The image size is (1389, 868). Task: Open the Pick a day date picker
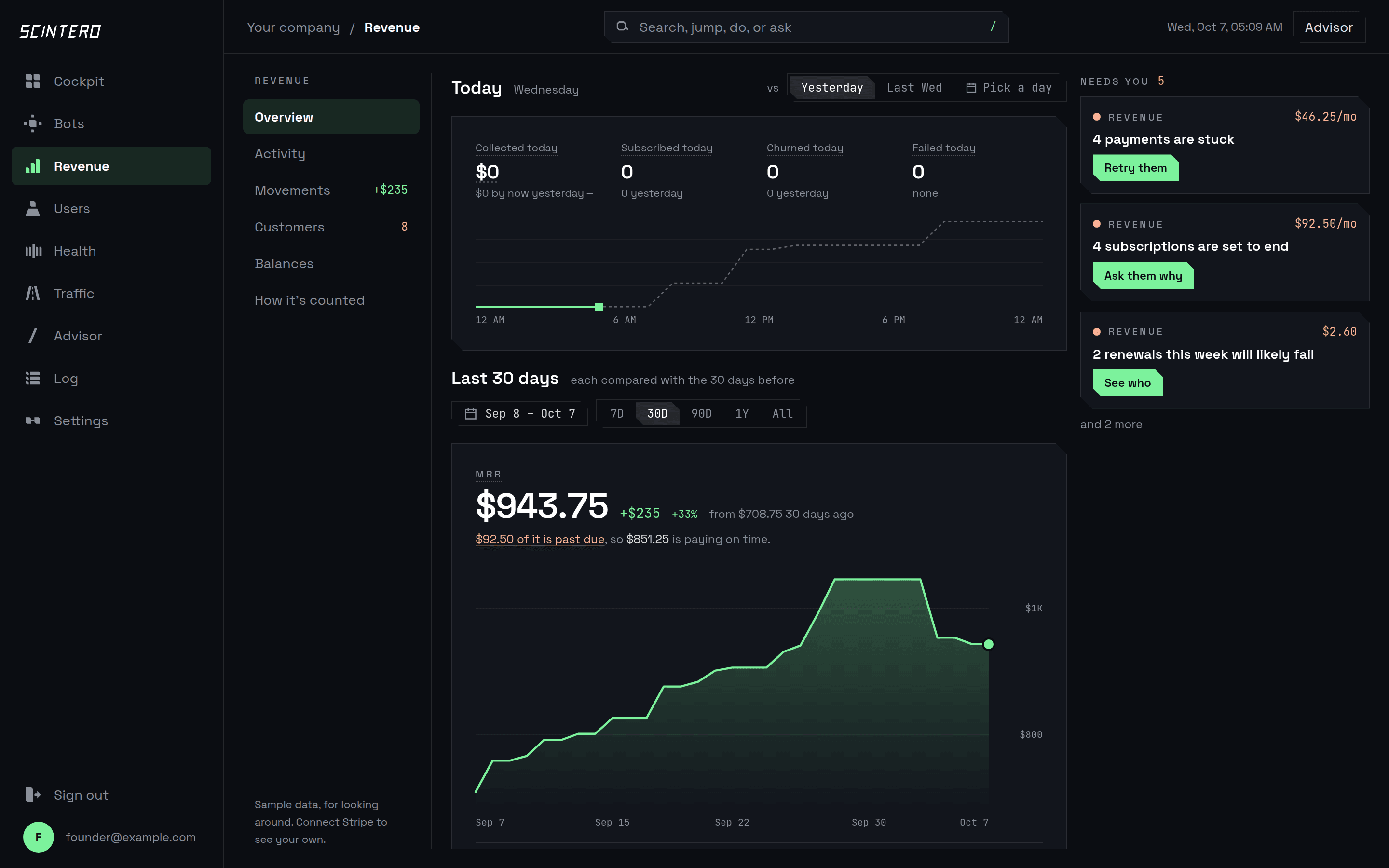click(x=1008, y=88)
